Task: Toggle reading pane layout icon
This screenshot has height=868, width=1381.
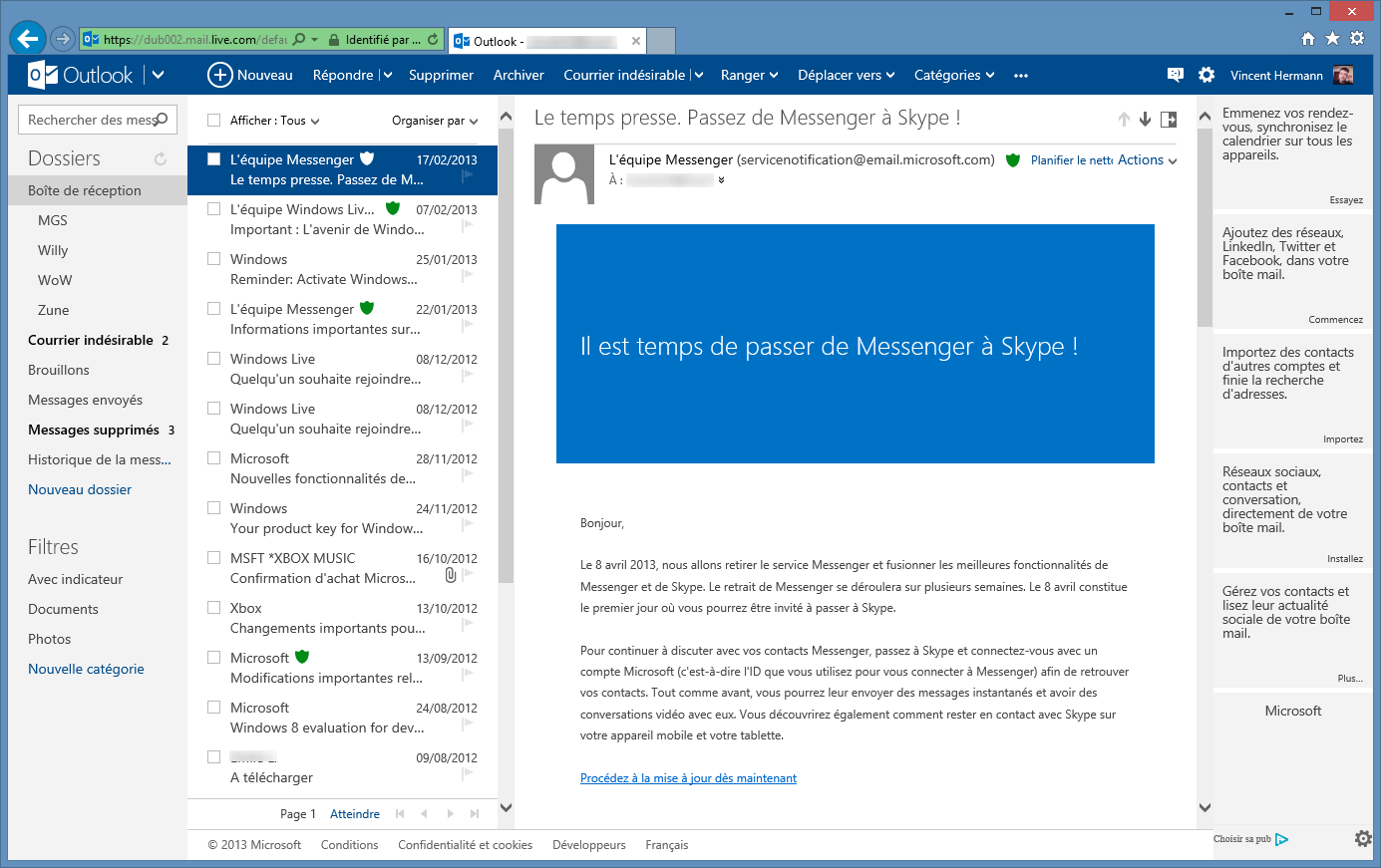Action: (x=1169, y=120)
